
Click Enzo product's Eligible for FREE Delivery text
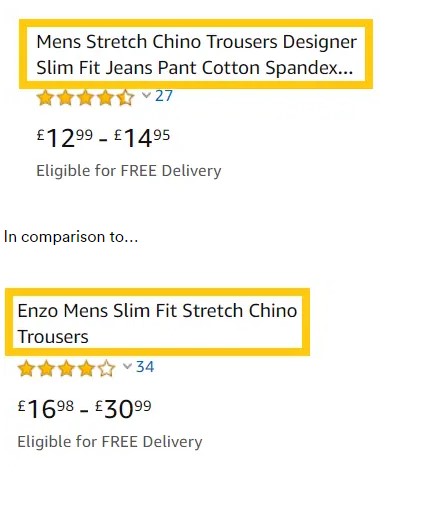point(110,442)
